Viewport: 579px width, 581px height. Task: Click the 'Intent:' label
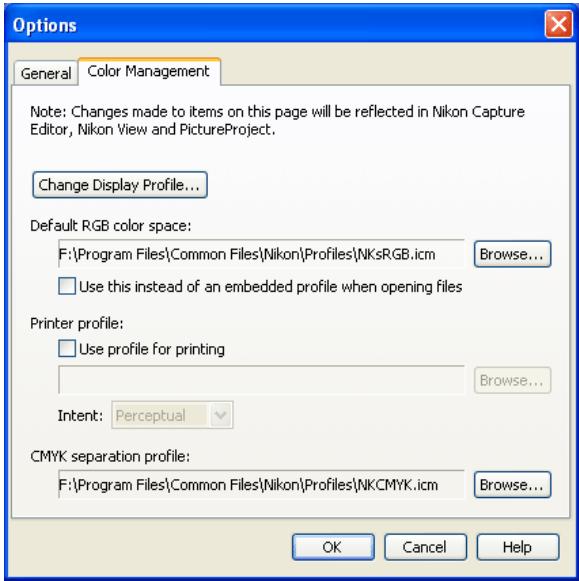(x=80, y=415)
